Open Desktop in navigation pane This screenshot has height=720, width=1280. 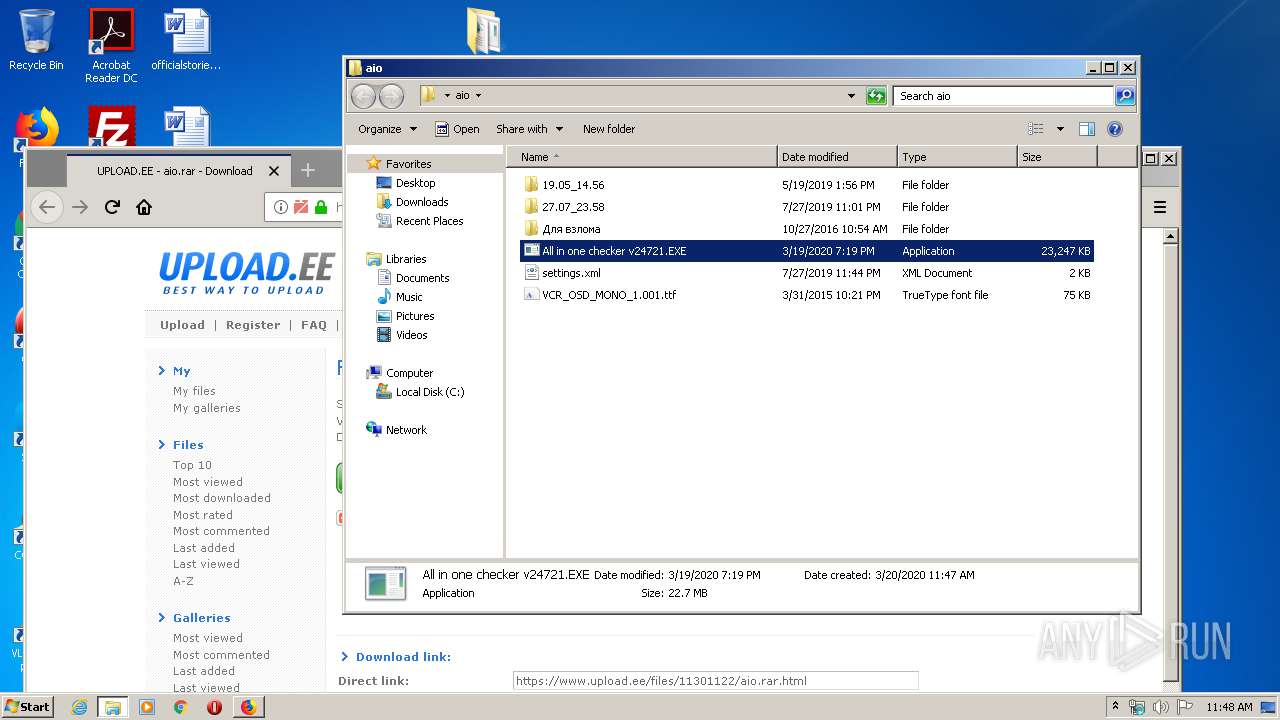pos(415,183)
